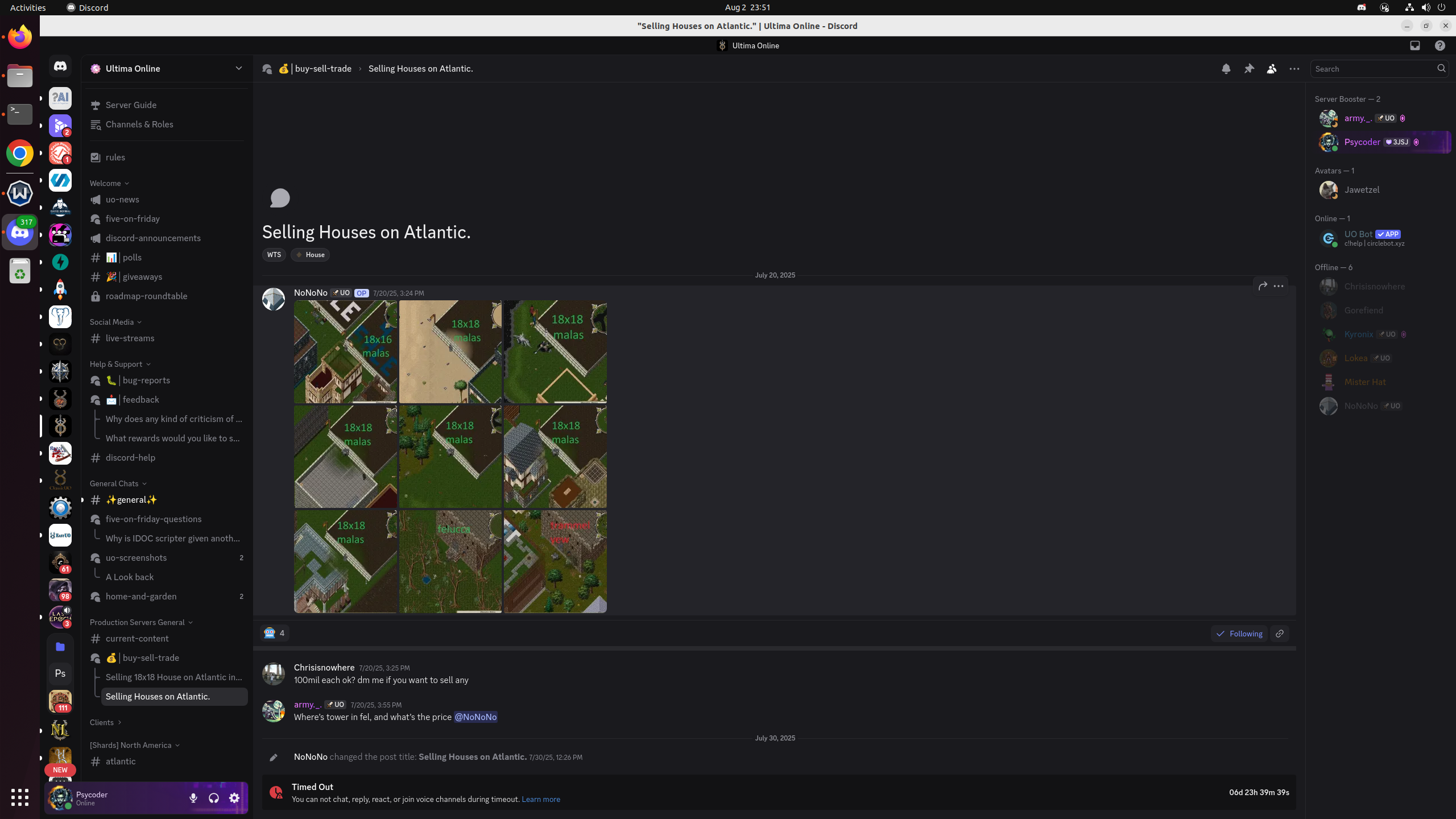1456x819 pixels.
Task: Click Learn more link in timeout notice
Action: (540, 799)
